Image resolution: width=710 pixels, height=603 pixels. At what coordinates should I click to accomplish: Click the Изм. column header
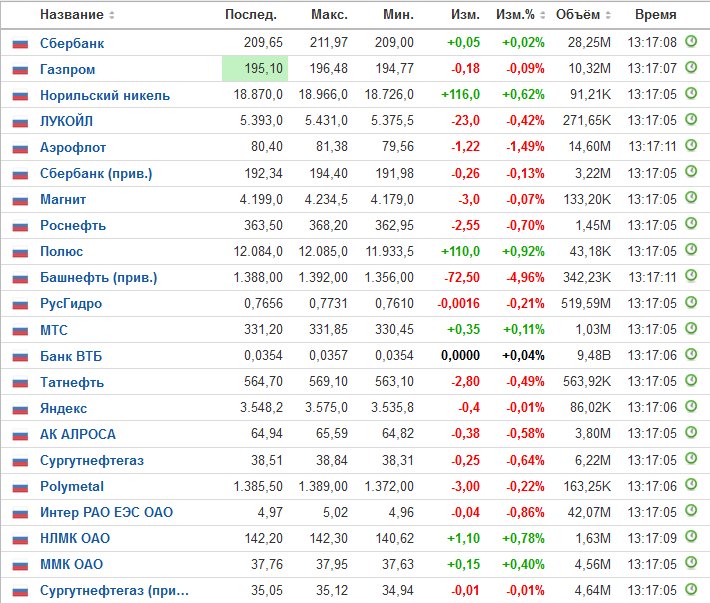tap(465, 15)
